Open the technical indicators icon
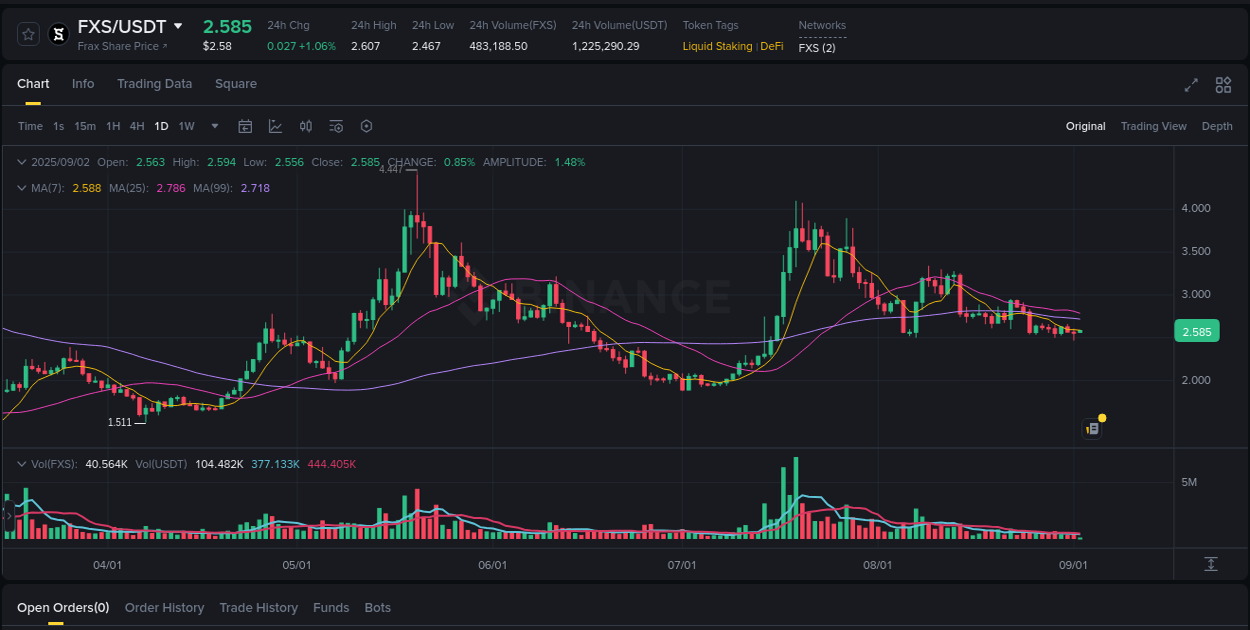This screenshot has height=630, width=1250. click(336, 126)
